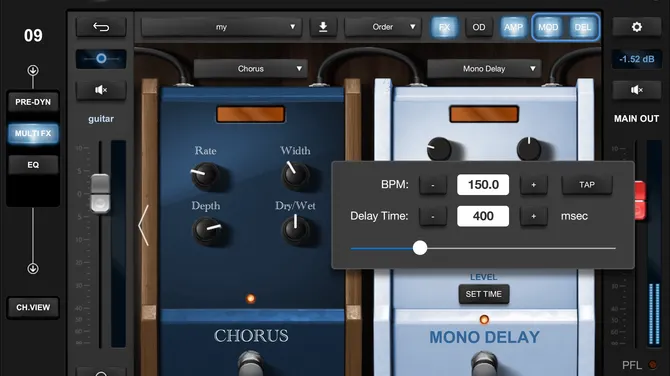Decrease BPM with minus button
Screen dimensions: 670x376
pos(433,185)
